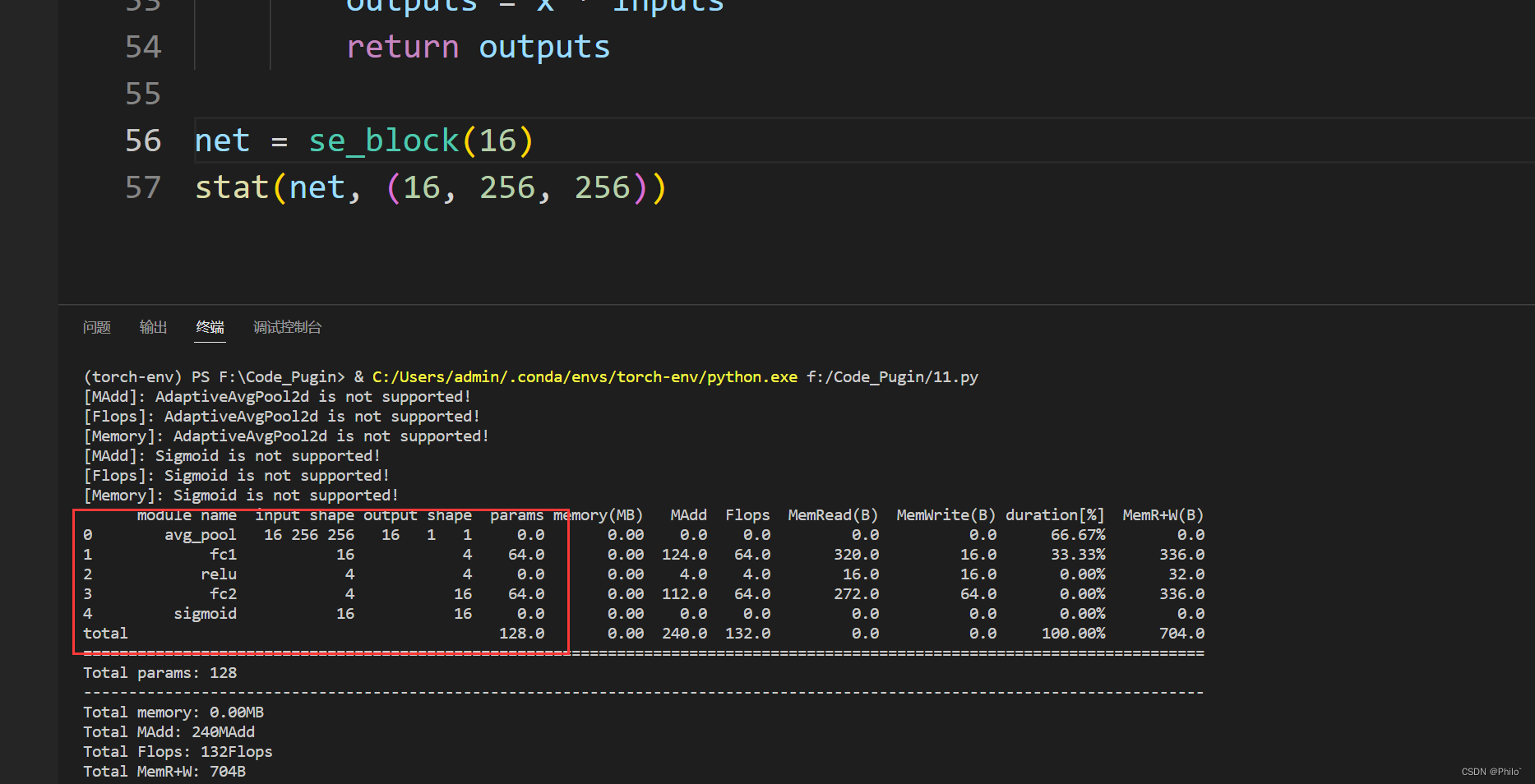Screen dimensions: 1535x784
Task: Click the 'MemWrite(B)' column header
Action: 946,515
